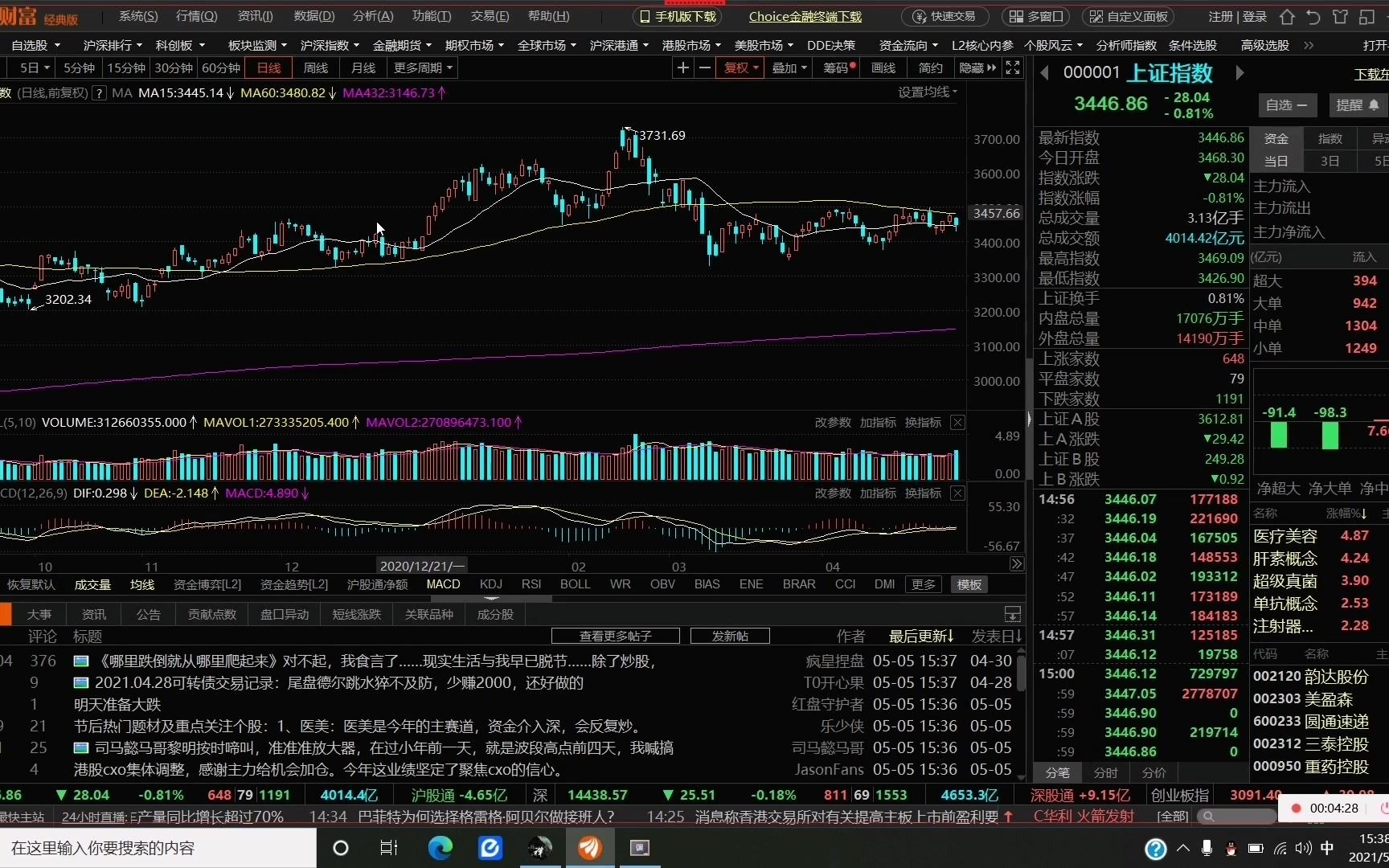Open the 资金流向 dropdown menu
1389x868 pixels.
point(908,46)
